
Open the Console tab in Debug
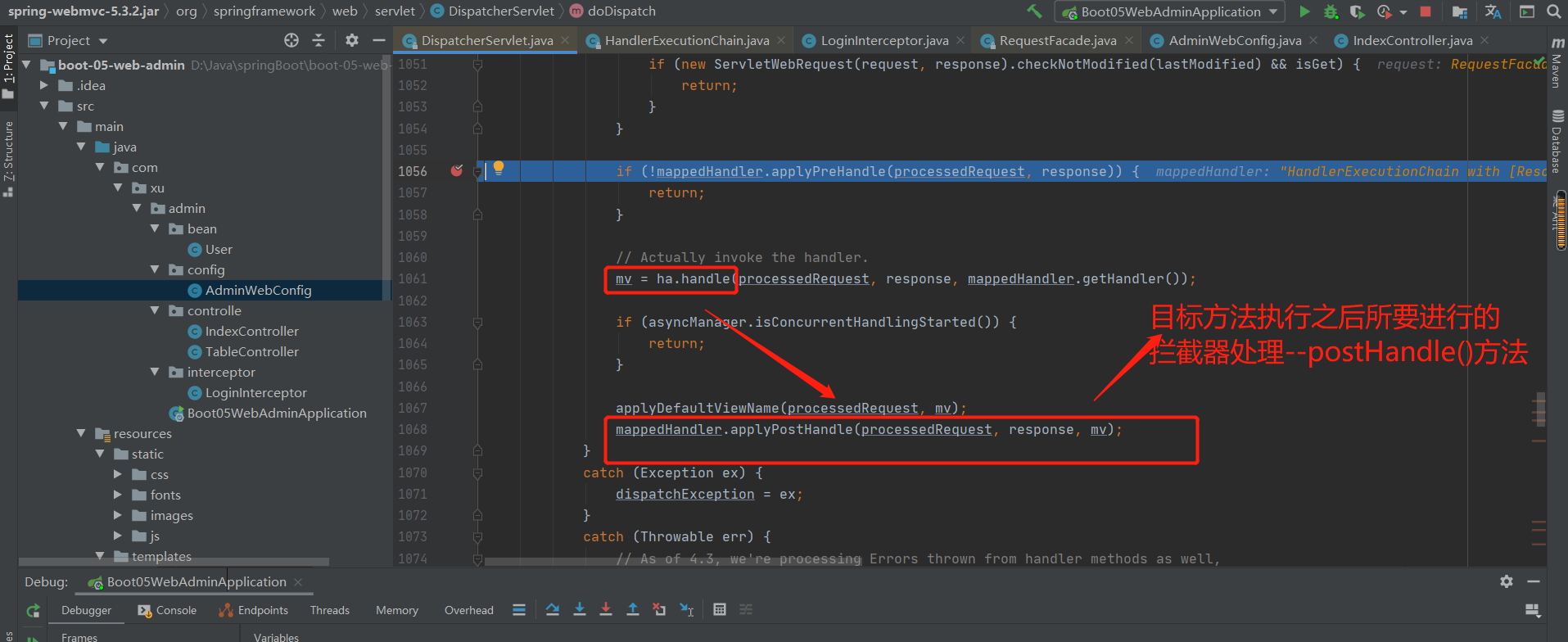(x=167, y=610)
